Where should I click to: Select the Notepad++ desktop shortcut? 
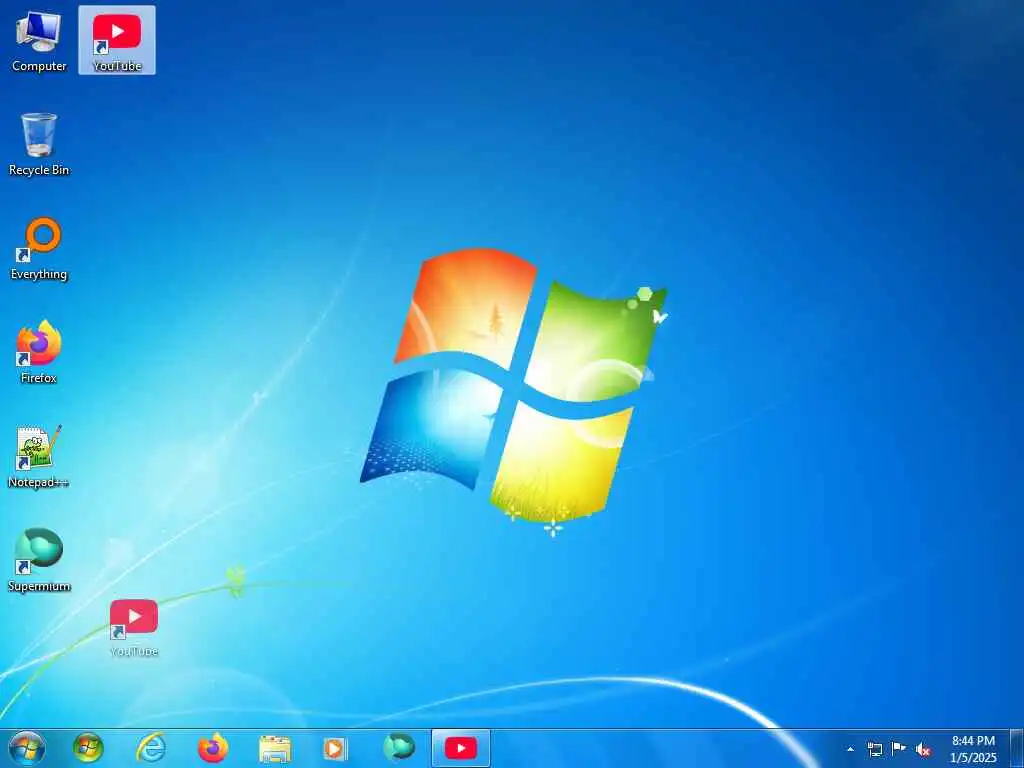(39, 456)
